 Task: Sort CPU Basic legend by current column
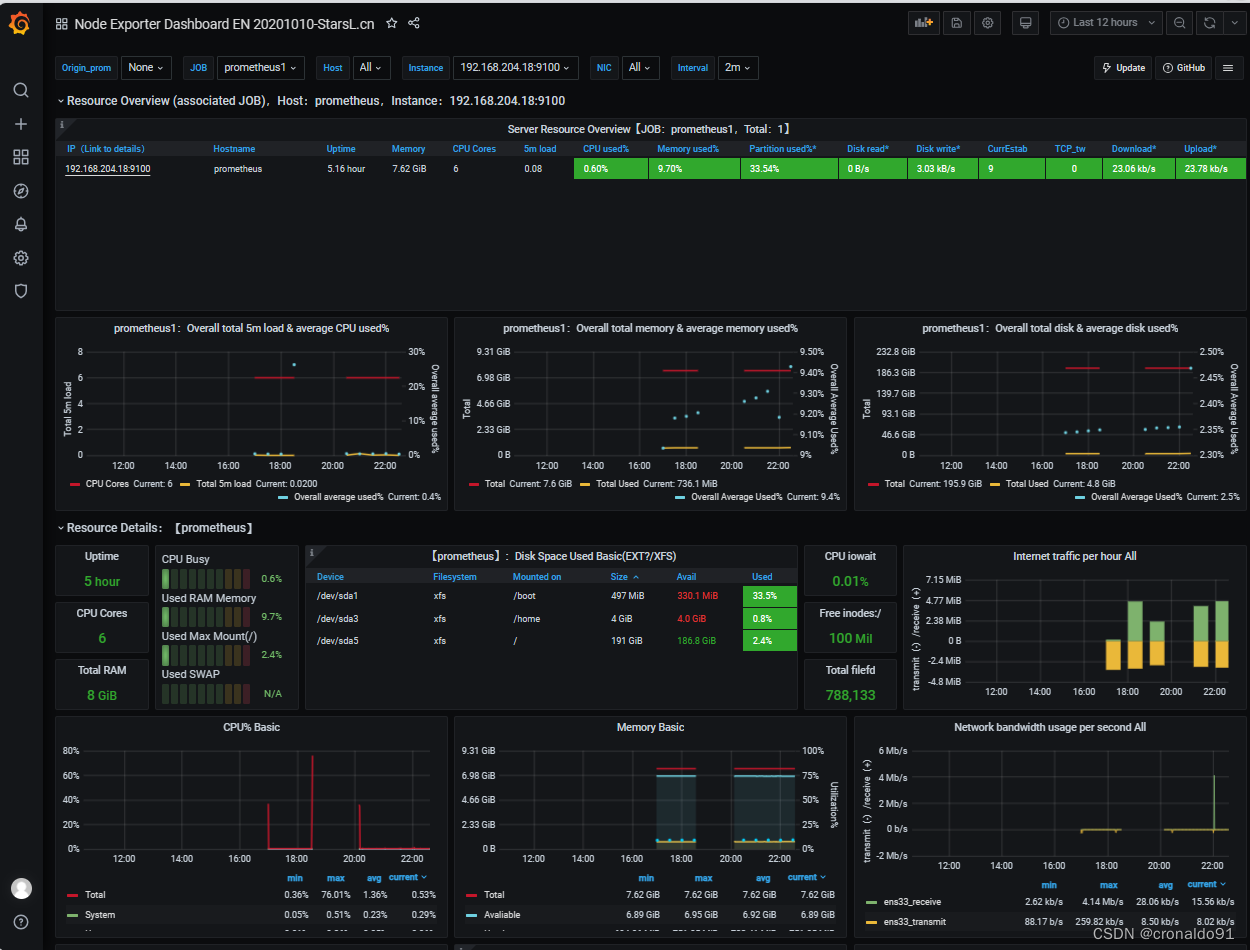coord(405,878)
